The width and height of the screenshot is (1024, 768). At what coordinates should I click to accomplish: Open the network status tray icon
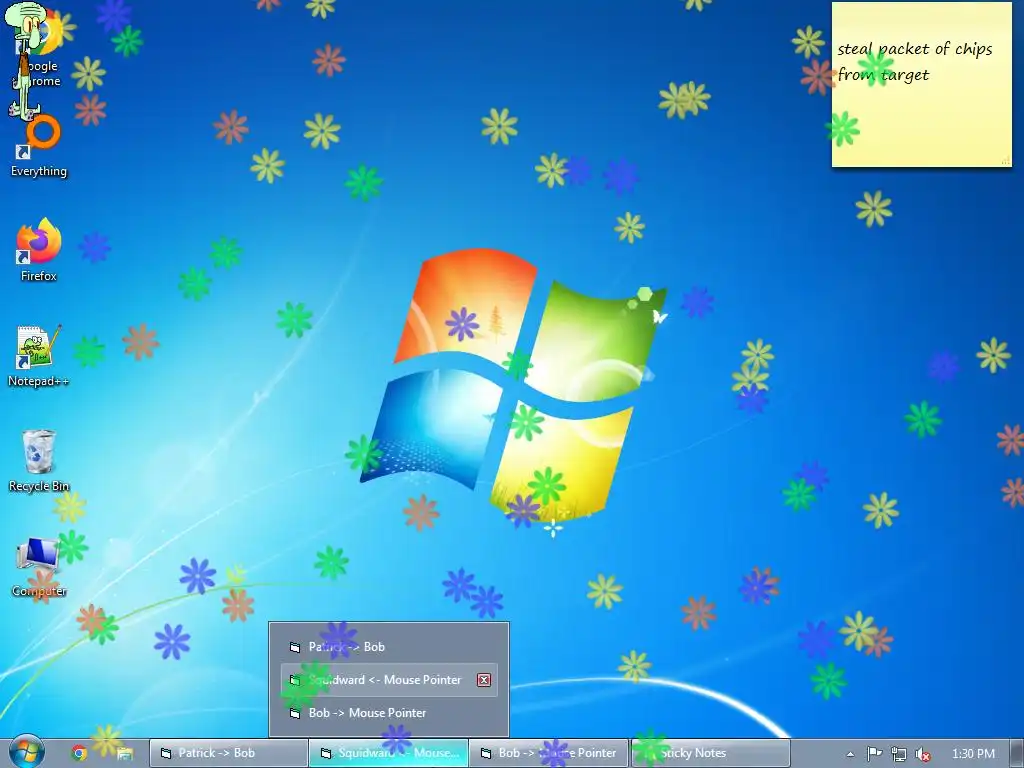899,754
